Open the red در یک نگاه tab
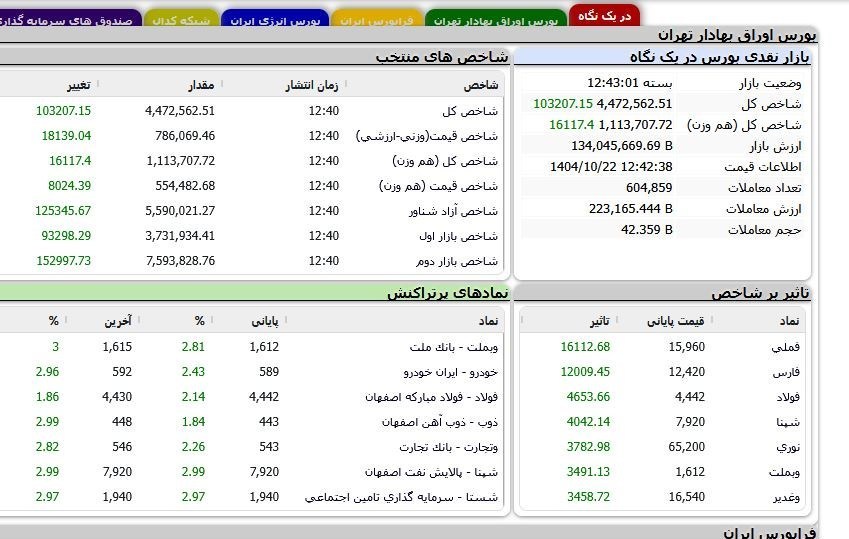 (x=605, y=16)
